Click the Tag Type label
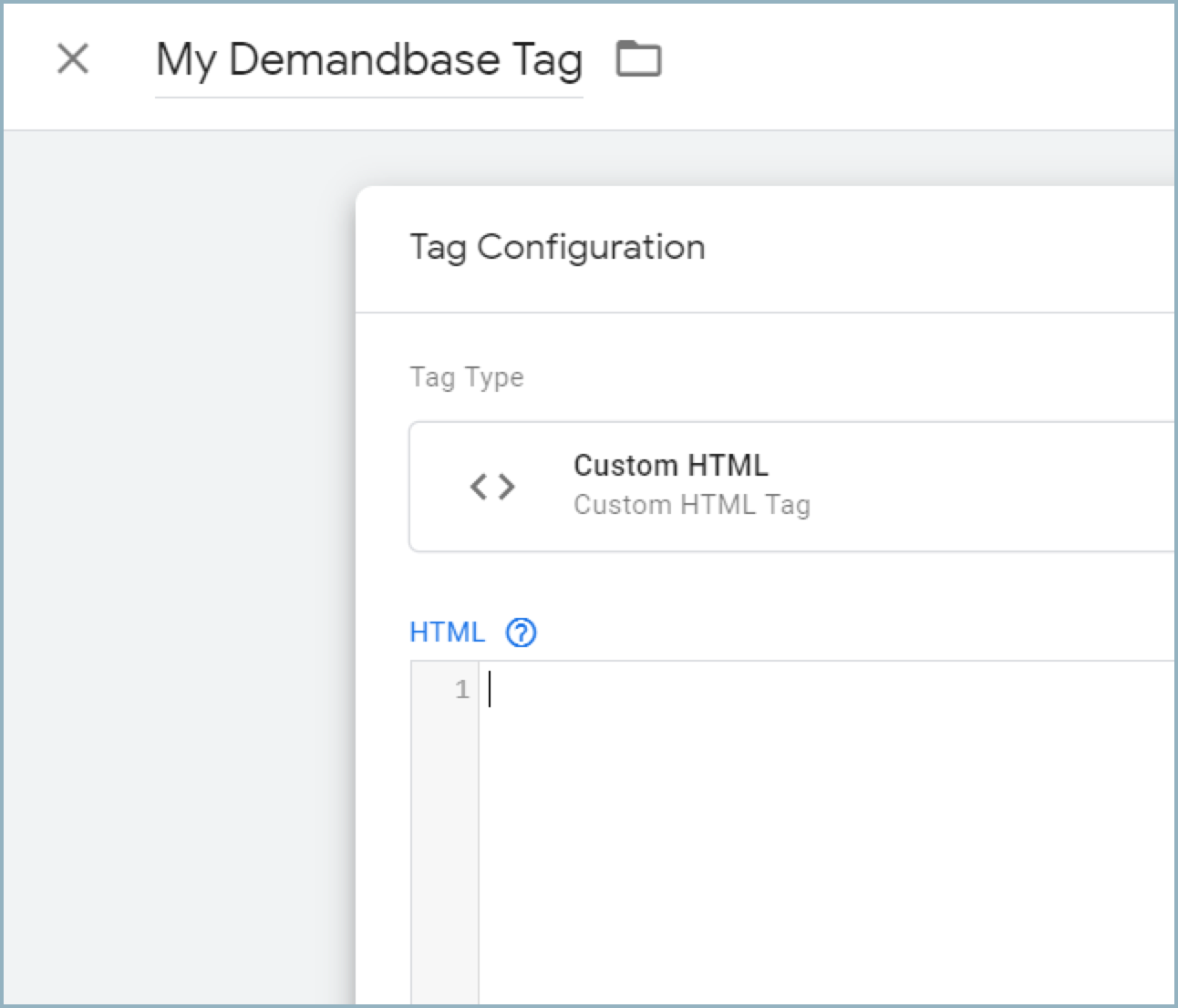This screenshot has width=1178, height=1008. pyautogui.click(x=467, y=377)
